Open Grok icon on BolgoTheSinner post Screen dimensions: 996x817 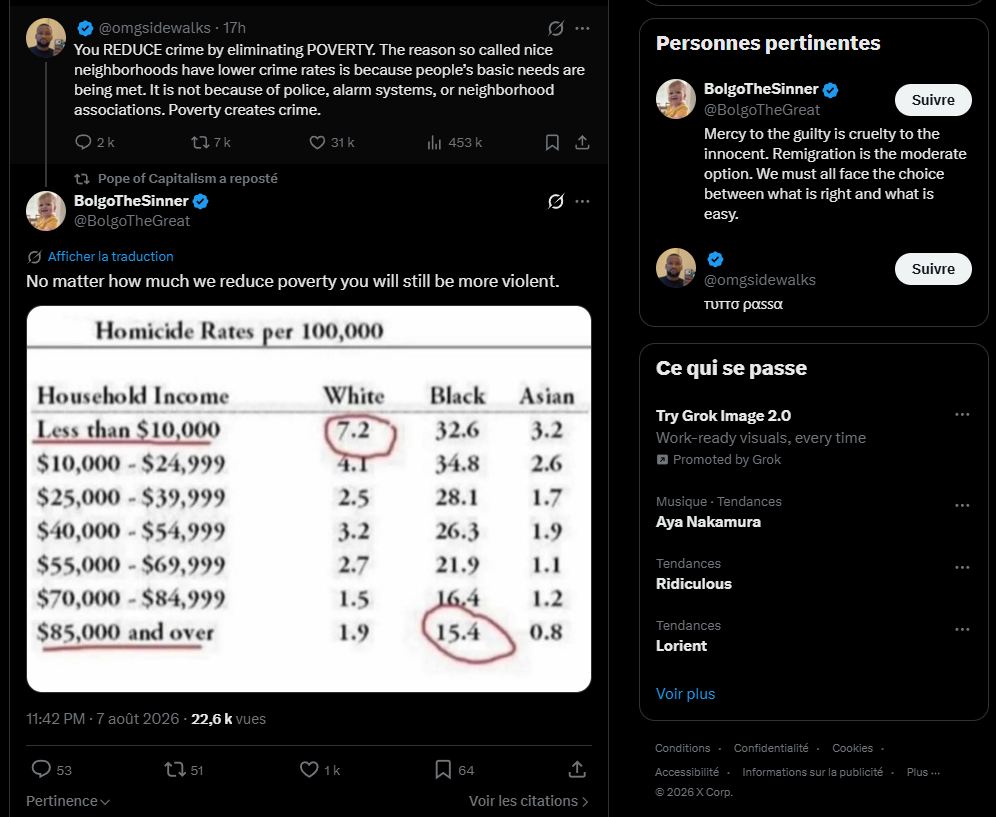(x=556, y=201)
